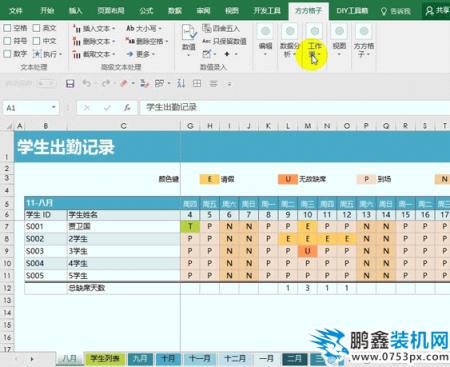Click the pencil form icon in 数值录入 group
Screen dimensions: 450x367
207,53
